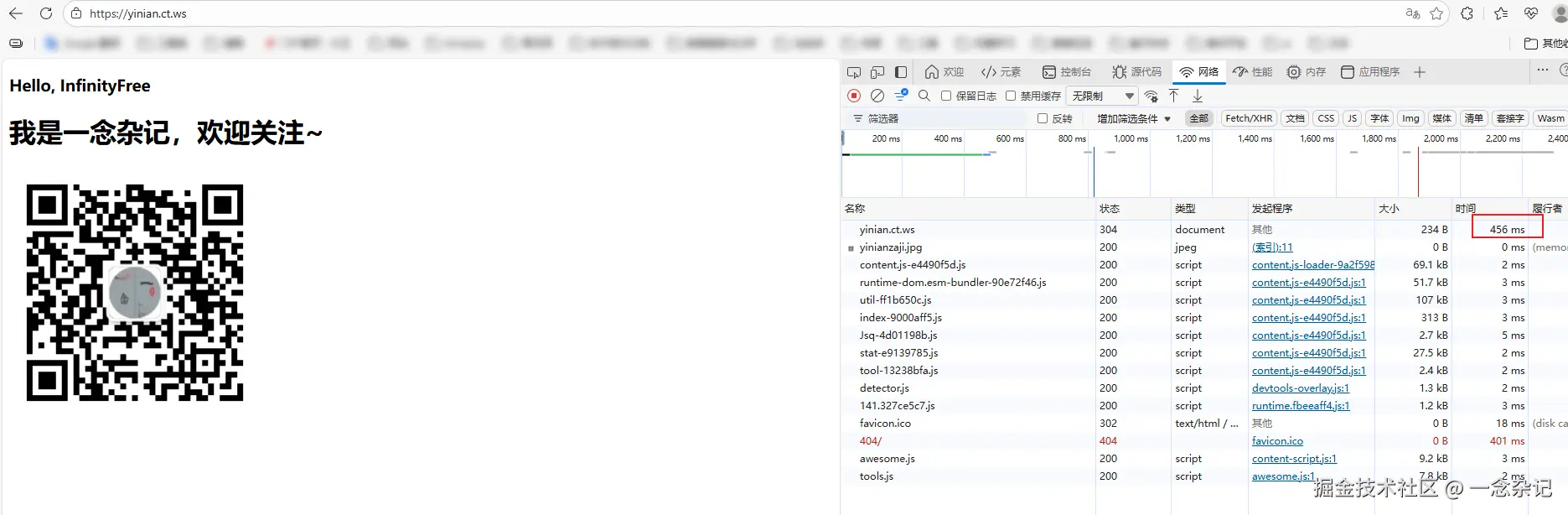Toggle the DevTools sidebar dock icon
Viewport: 1568px width, 515px height.
point(901,72)
